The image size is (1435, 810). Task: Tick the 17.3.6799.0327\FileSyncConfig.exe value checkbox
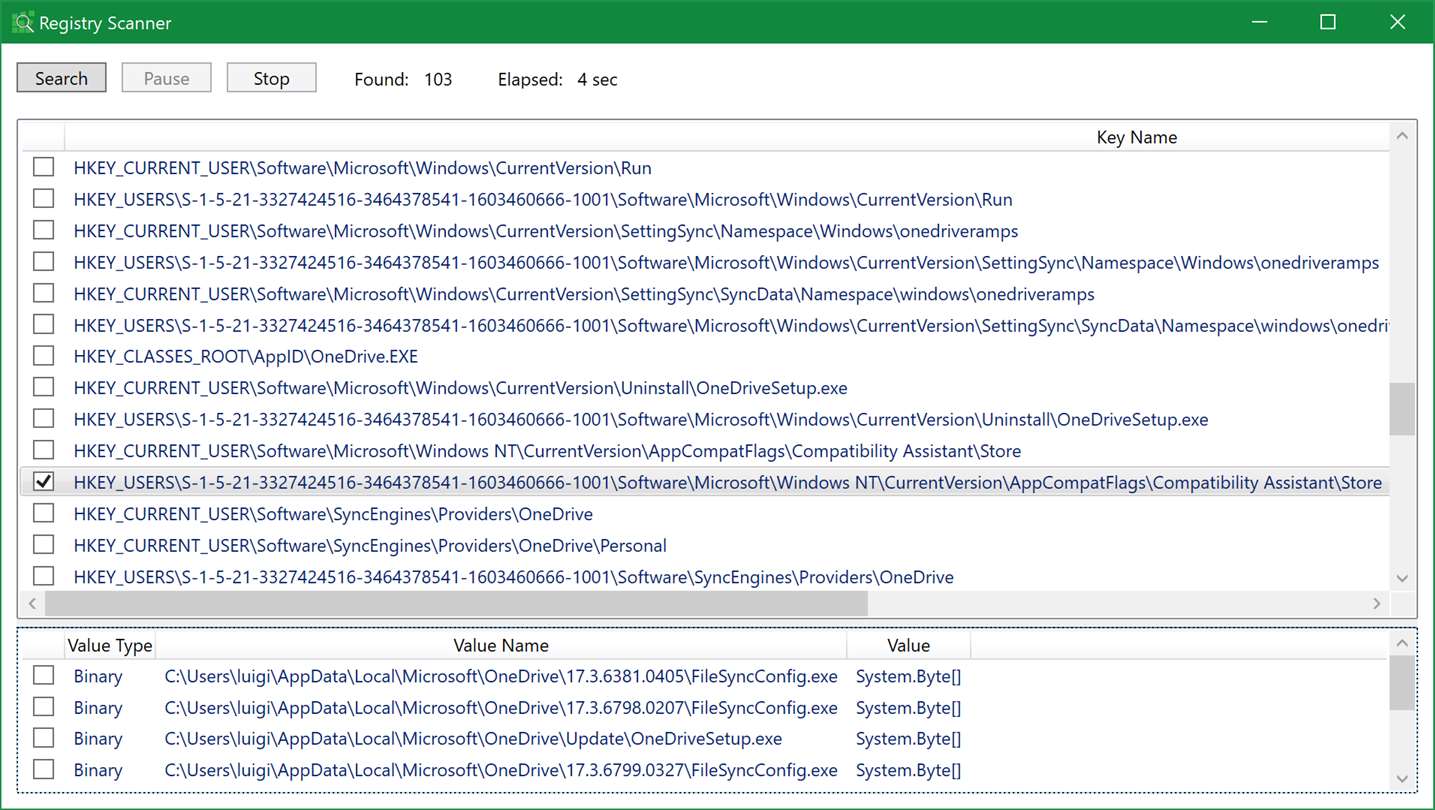click(43, 769)
